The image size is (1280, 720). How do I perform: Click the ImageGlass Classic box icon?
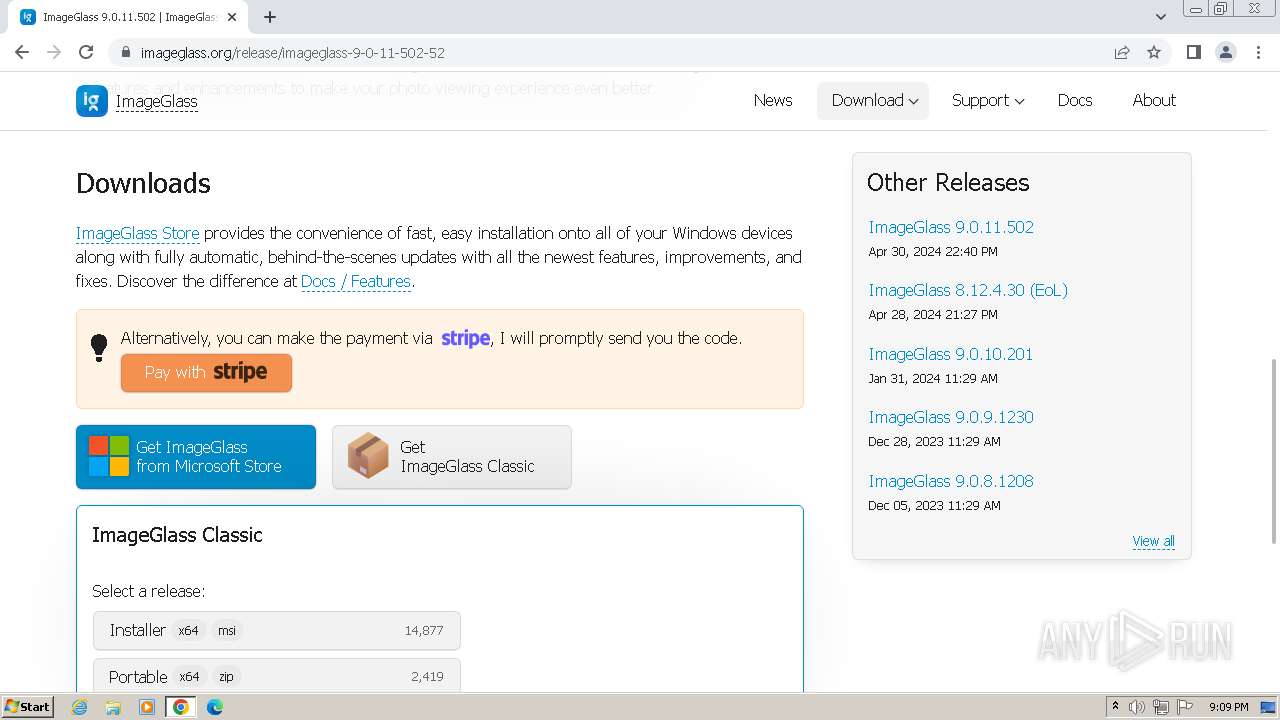[x=368, y=456]
